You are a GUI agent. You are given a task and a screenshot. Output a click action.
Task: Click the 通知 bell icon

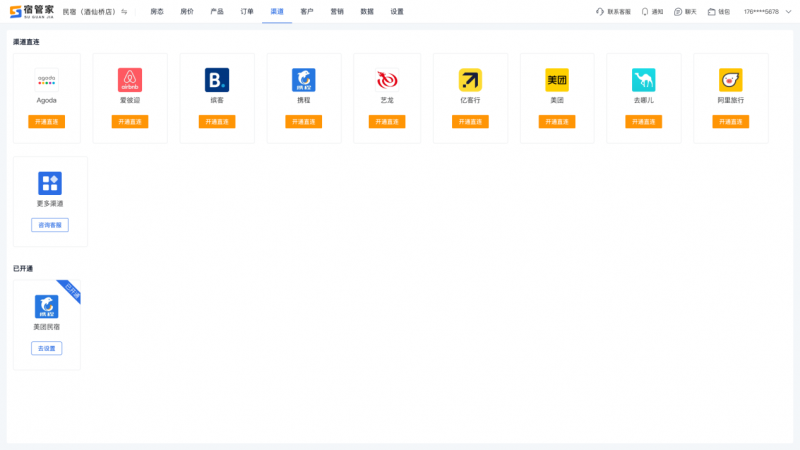(x=645, y=12)
